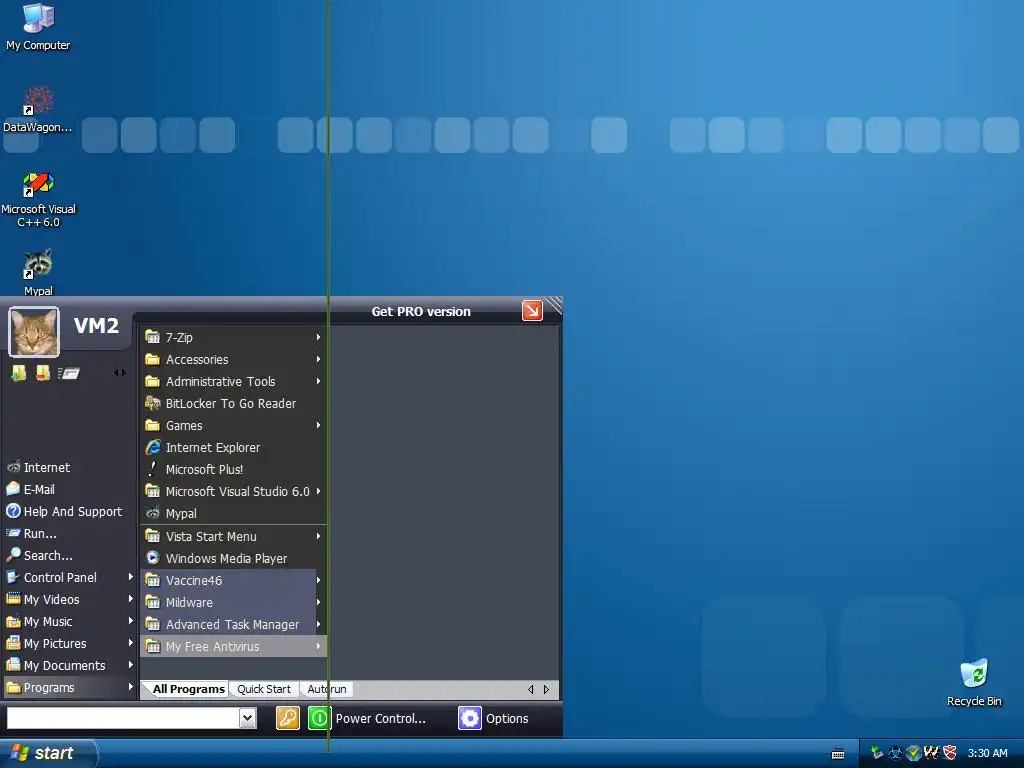
Task: Launch Mypal from programs list
Action: coord(233,513)
